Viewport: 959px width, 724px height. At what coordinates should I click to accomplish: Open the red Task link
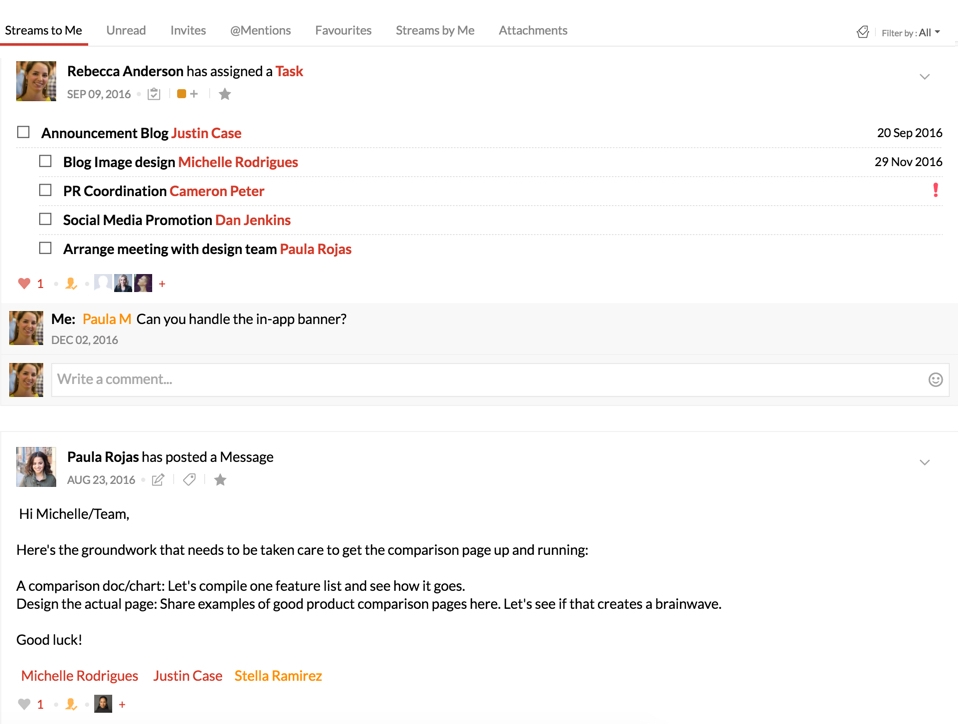tap(289, 71)
